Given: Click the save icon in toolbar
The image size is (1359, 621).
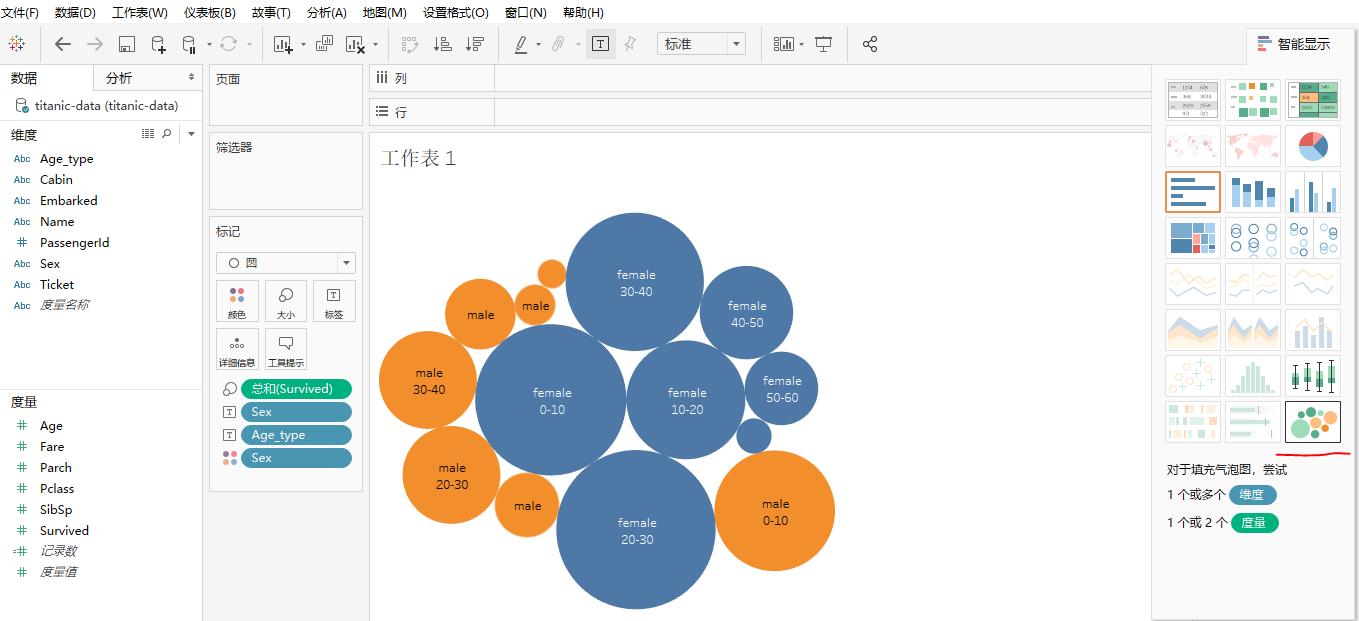Looking at the screenshot, I should pyautogui.click(x=127, y=44).
